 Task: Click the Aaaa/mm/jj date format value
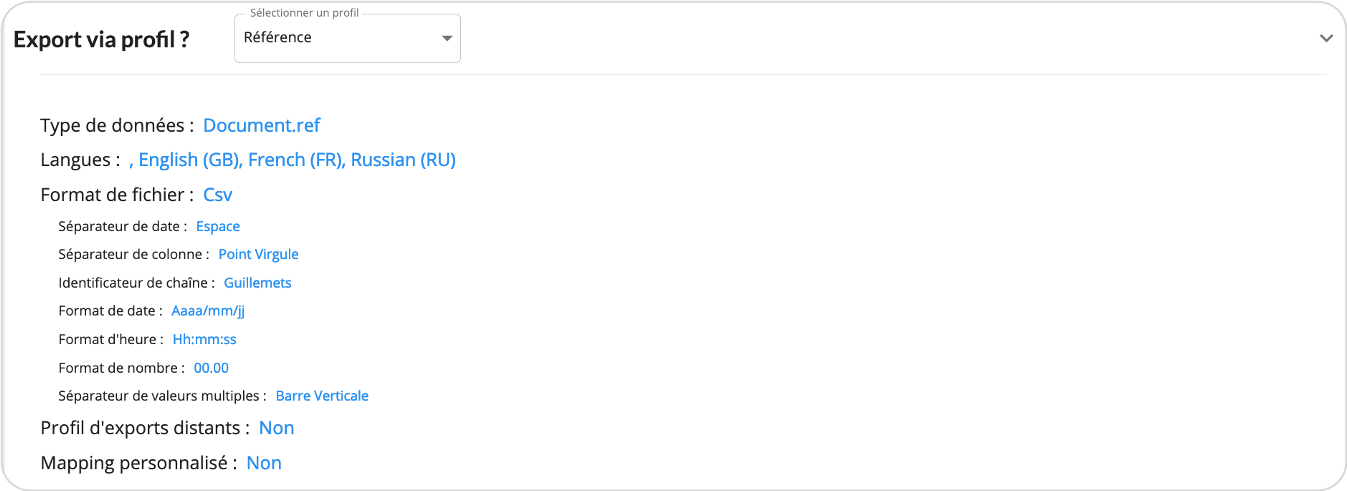tap(208, 311)
